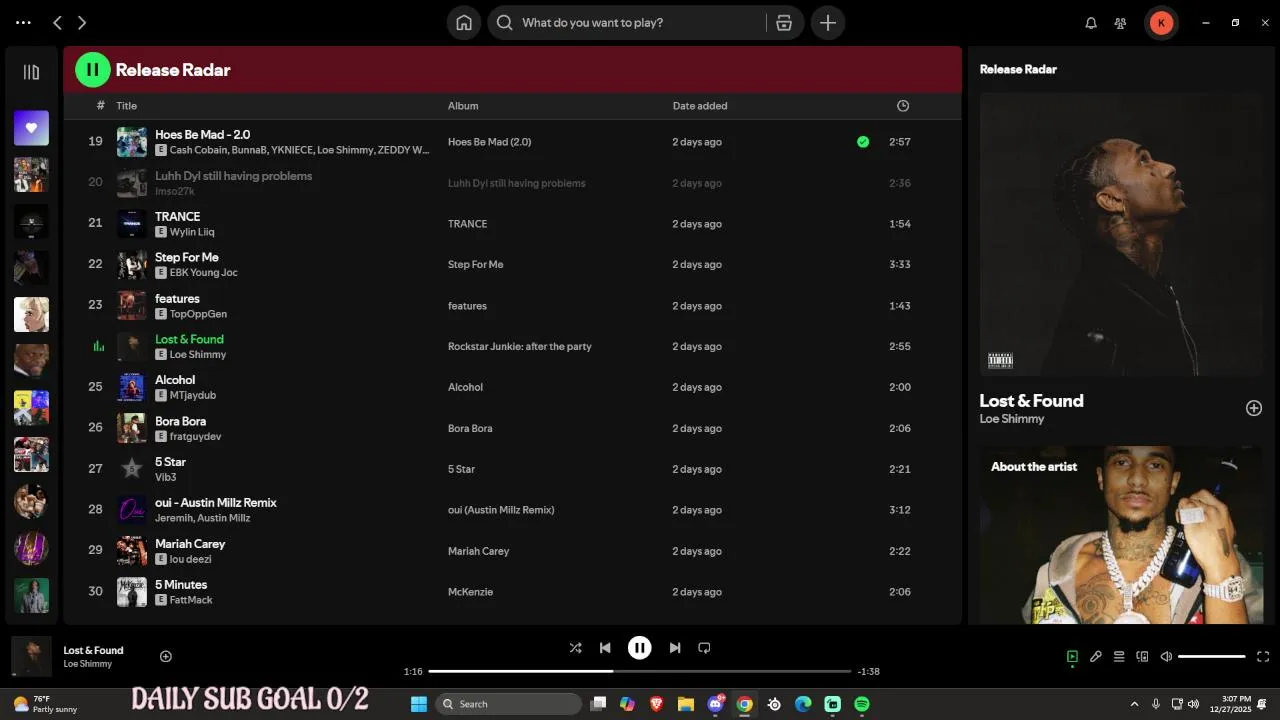Open Microsoft Edge in taskbar
1280x720 pixels.
(803, 704)
